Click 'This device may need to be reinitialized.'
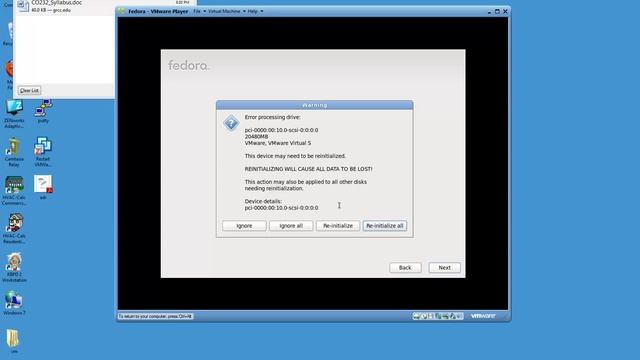Viewport: 640px width, 360px height. pyautogui.click(x=295, y=156)
